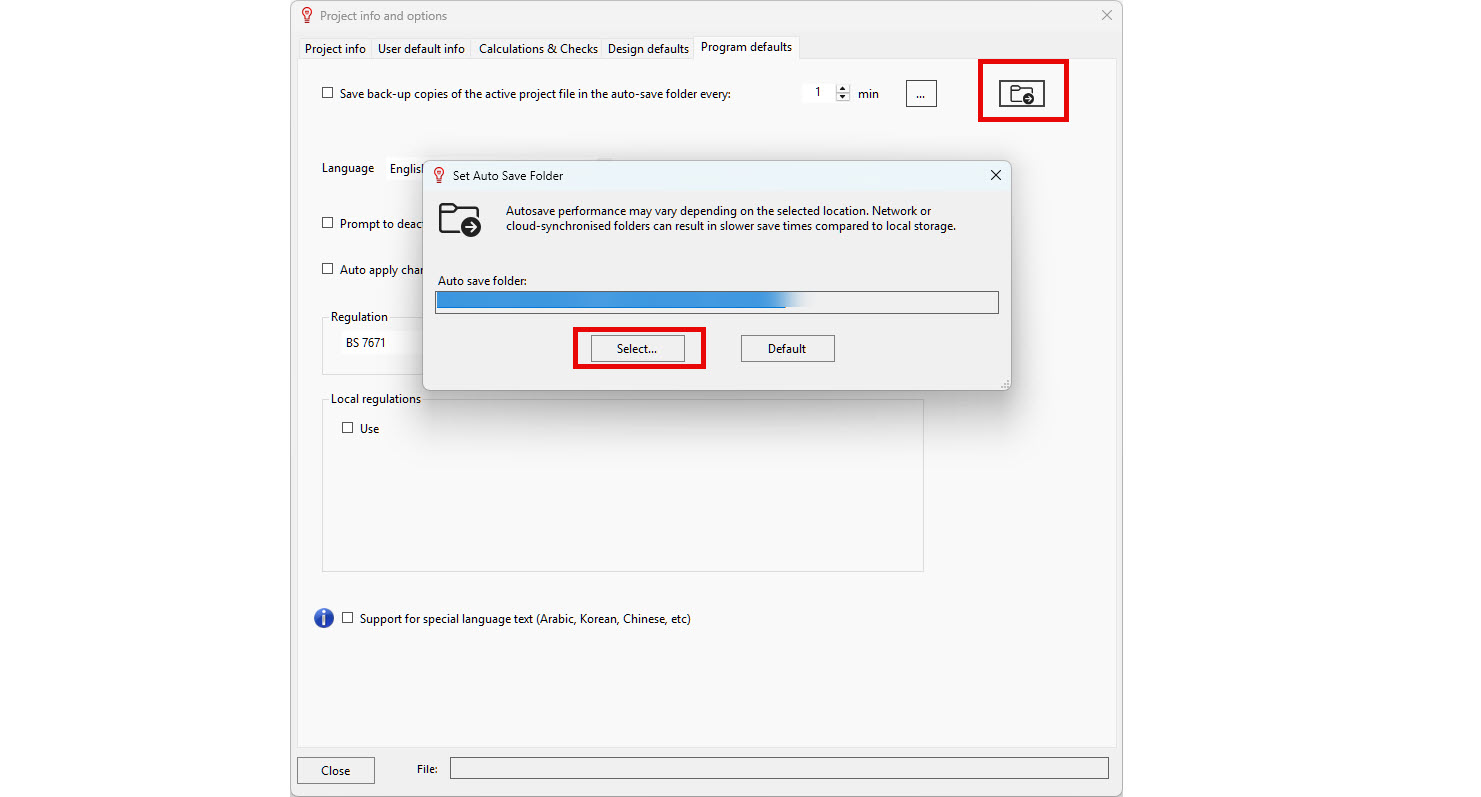Viewport: 1481px width, 797px height.
Task: Click the highlighted Auto save folder path field
Action: (x=716, y=302)
